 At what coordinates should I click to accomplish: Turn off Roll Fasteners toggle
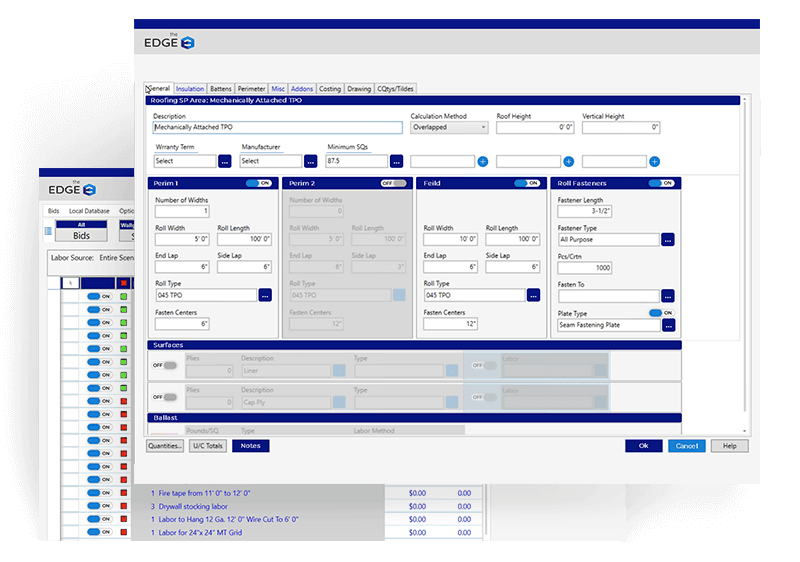tap(661, 183)
